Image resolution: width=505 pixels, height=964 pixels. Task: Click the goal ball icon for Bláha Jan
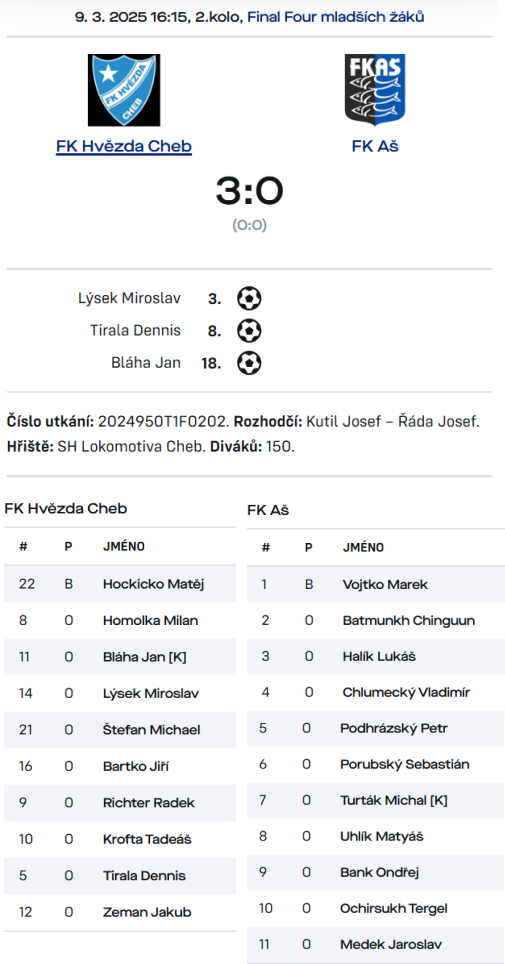[249, 363]
